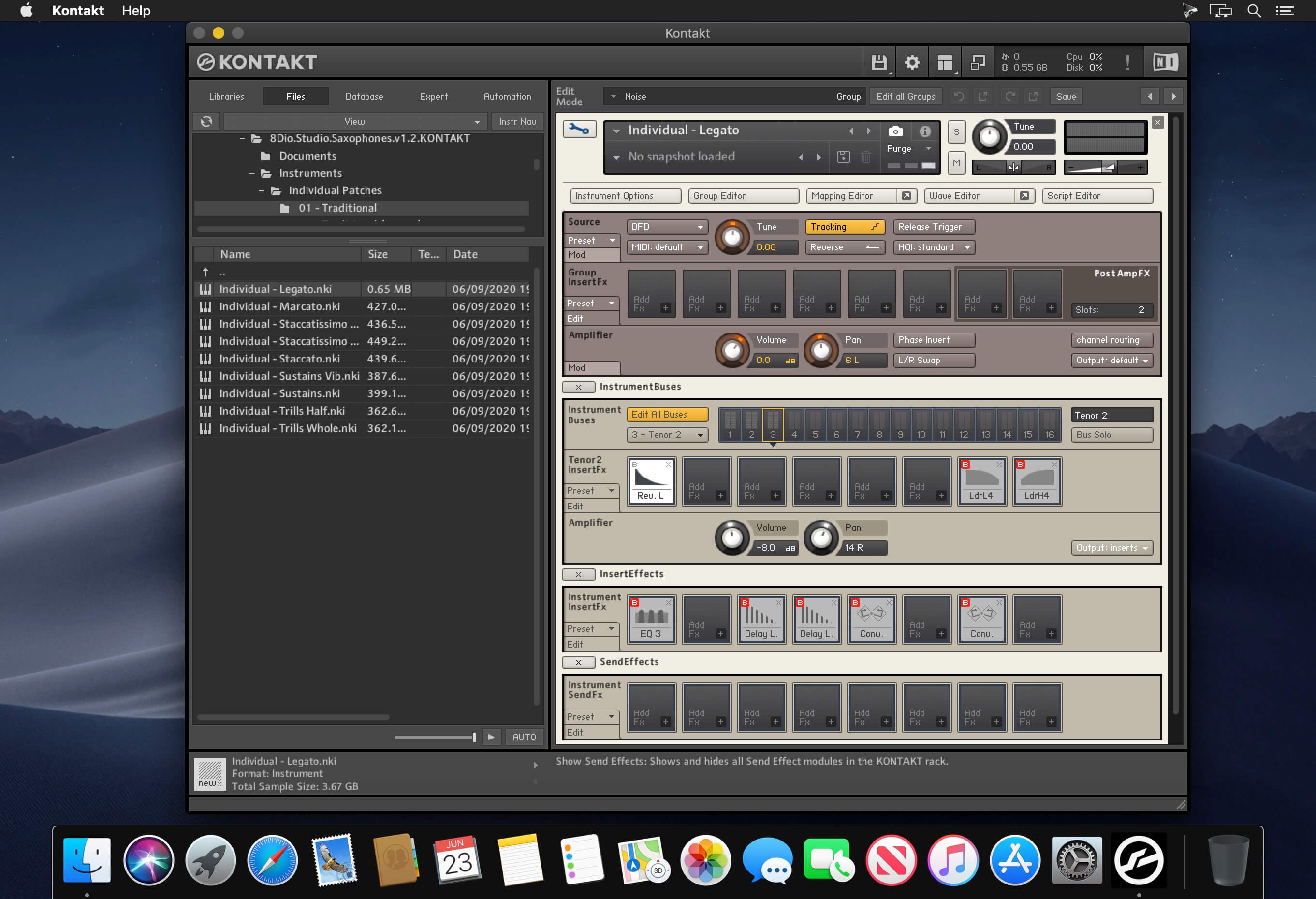Click the delete snapshot trash icon

coord(866,157)
